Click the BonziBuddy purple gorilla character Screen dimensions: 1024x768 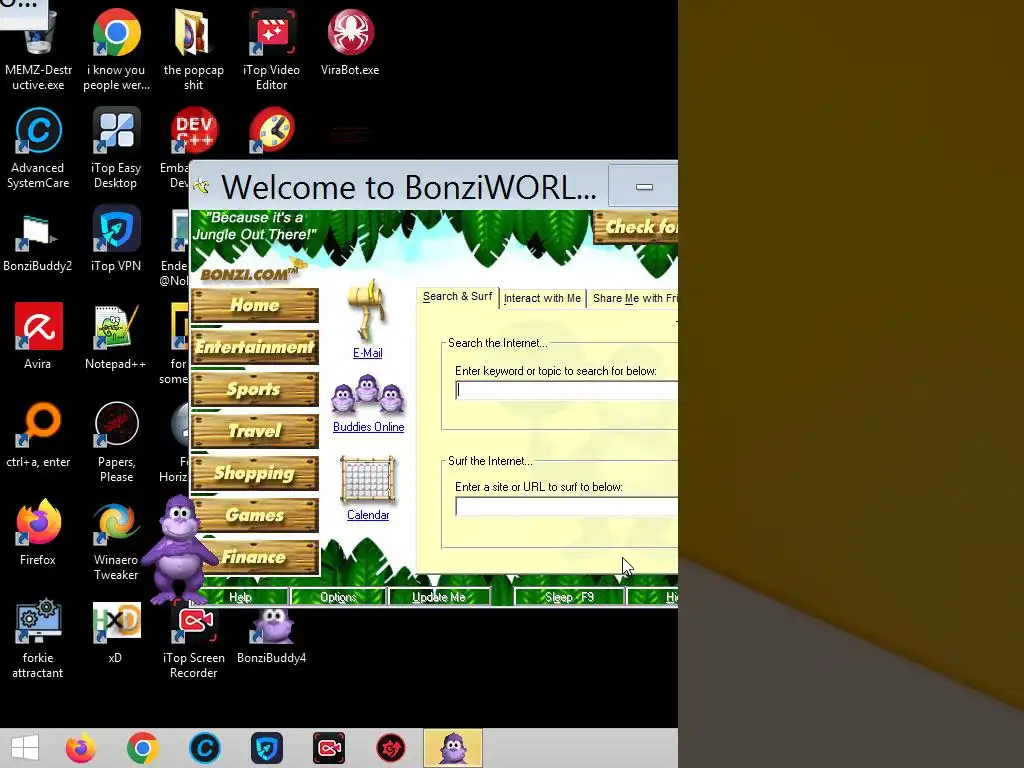click(x=178, y=549)
